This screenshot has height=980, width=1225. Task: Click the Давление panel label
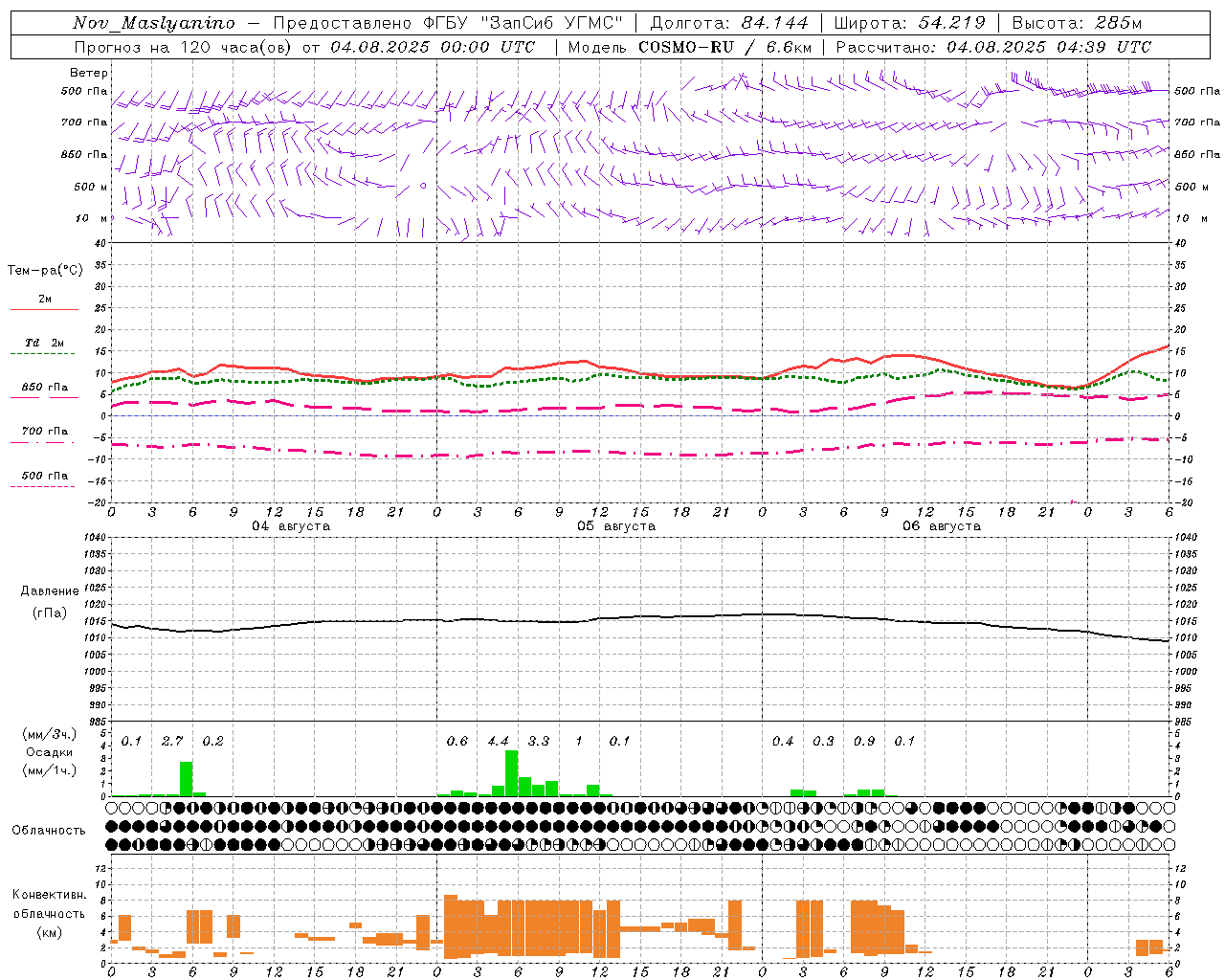tap(49, 591)
